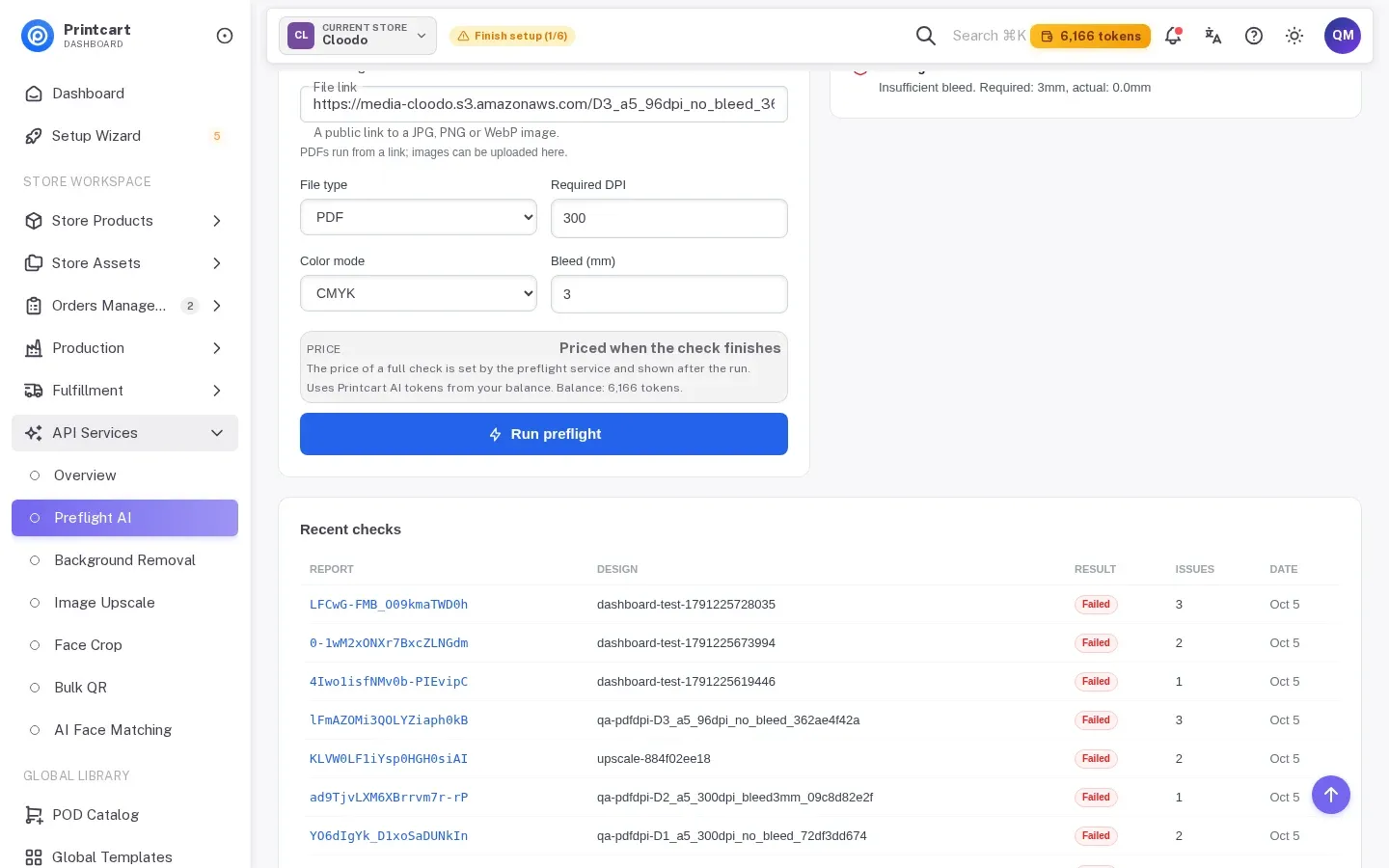The image size is (1389, 868).
Task: Open report 0-1wM2xONXr7BxcZLNGdm
Action: click(389, 643)
